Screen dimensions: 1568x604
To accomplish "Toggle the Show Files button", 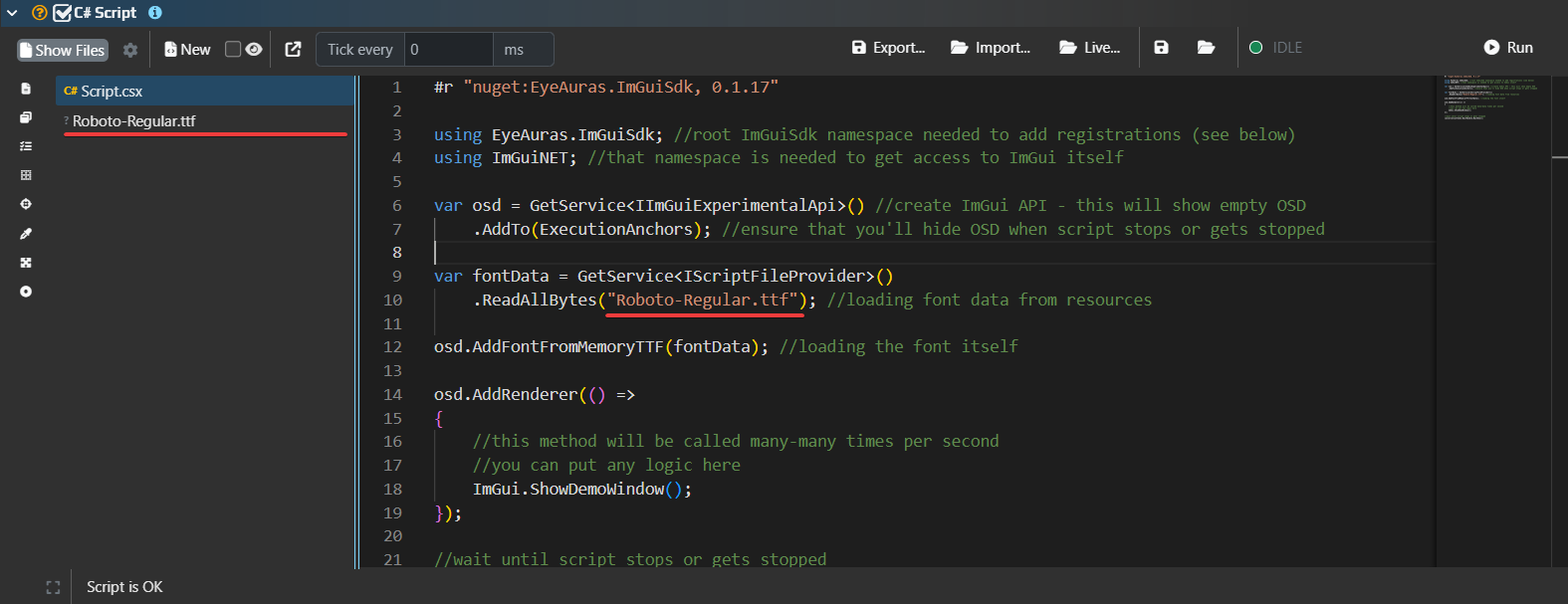I will pyautogui.click(x=62, y=50).
